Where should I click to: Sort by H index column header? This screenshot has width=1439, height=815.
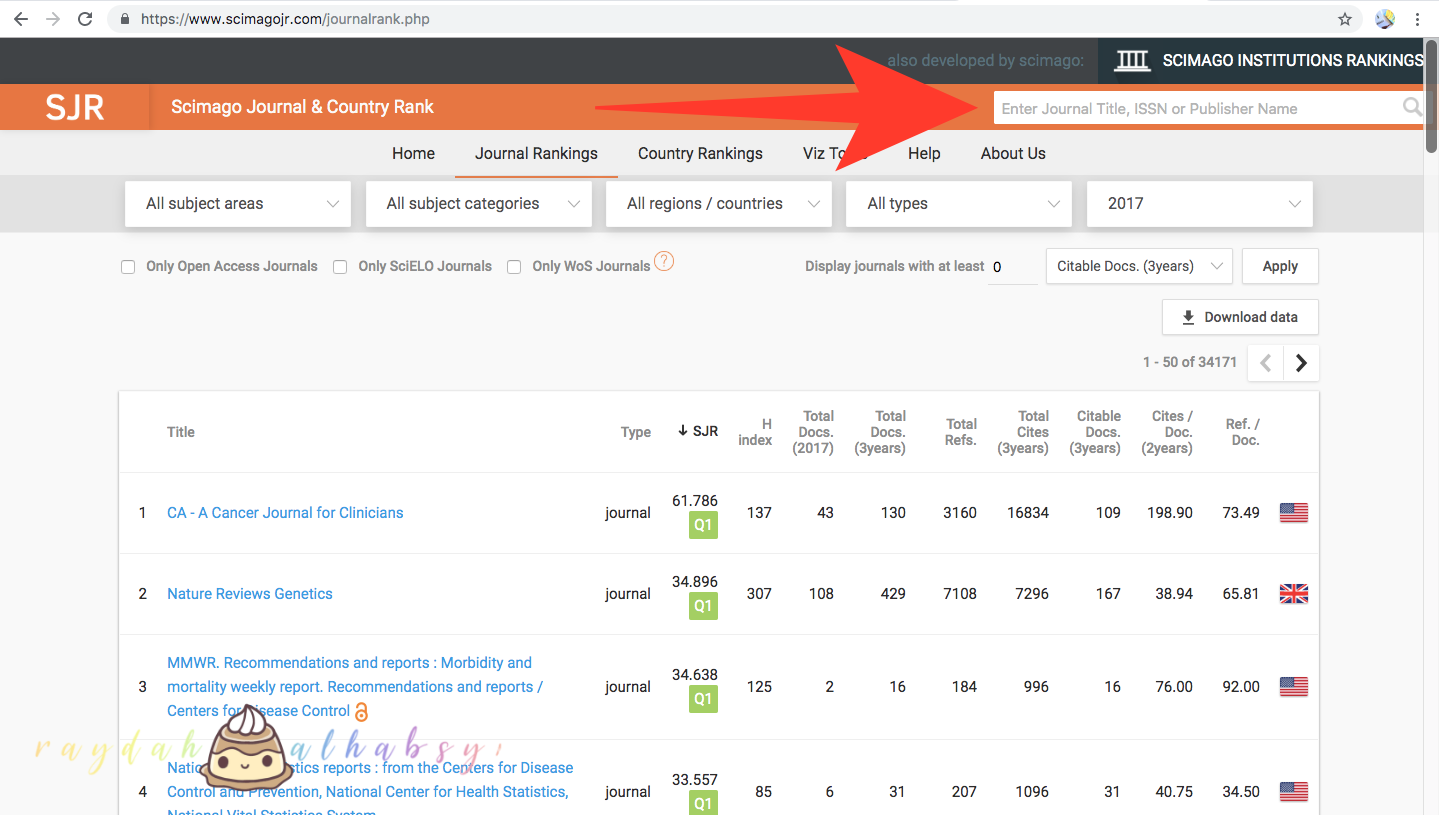[x=755, y=432]
